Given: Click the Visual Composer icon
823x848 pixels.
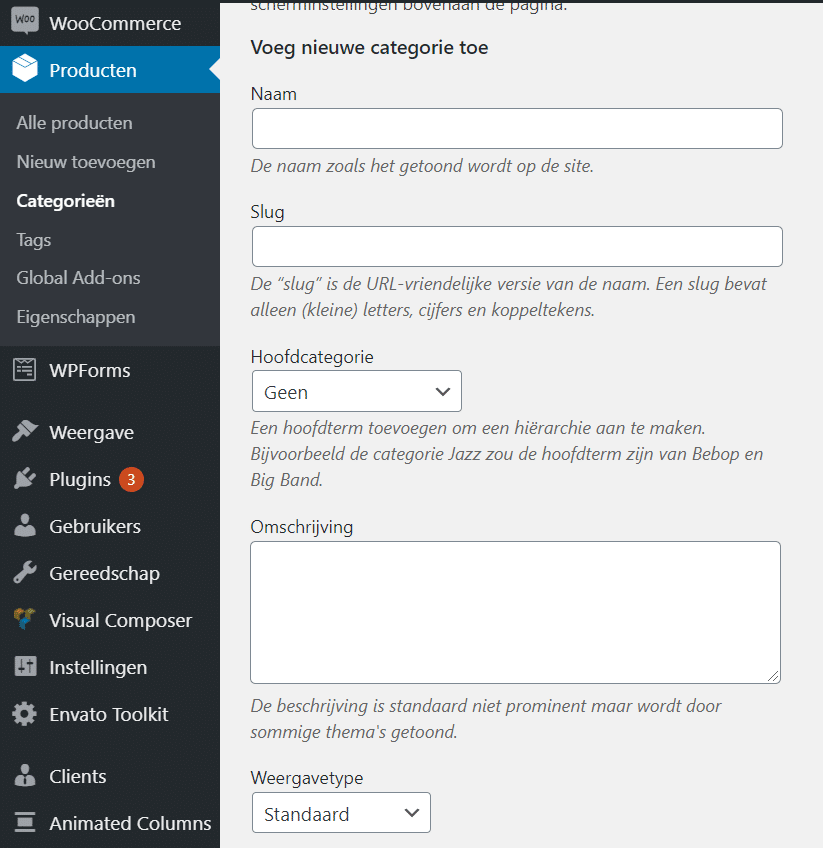Looking at the screenshot, I should pyautogui.click(x=25, y=619).
